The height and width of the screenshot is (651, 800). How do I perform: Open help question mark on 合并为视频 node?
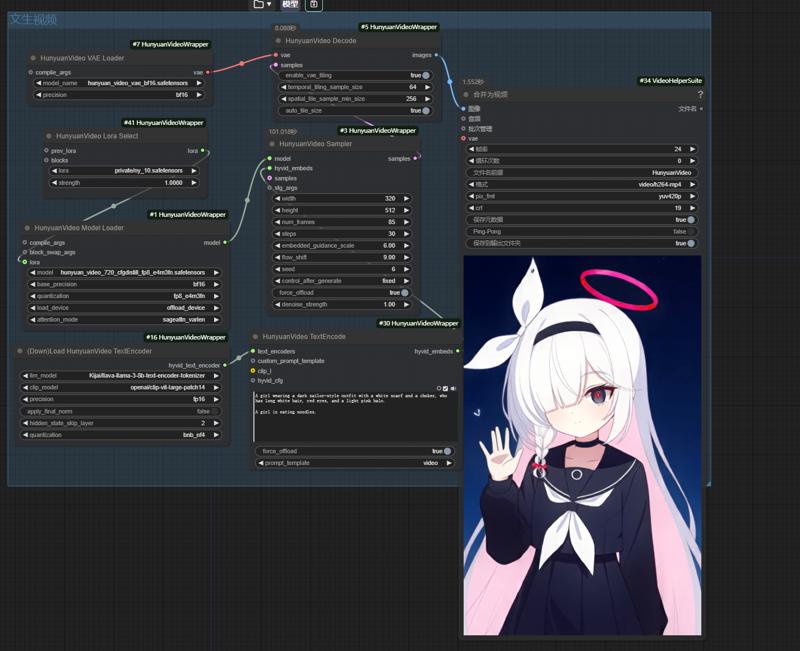tap(700, 95)
